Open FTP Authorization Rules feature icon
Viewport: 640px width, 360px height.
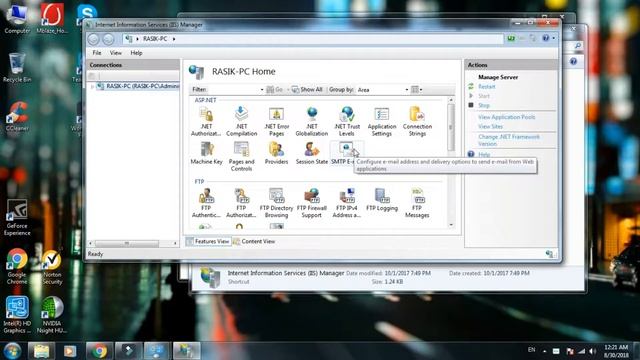point(241,203)
